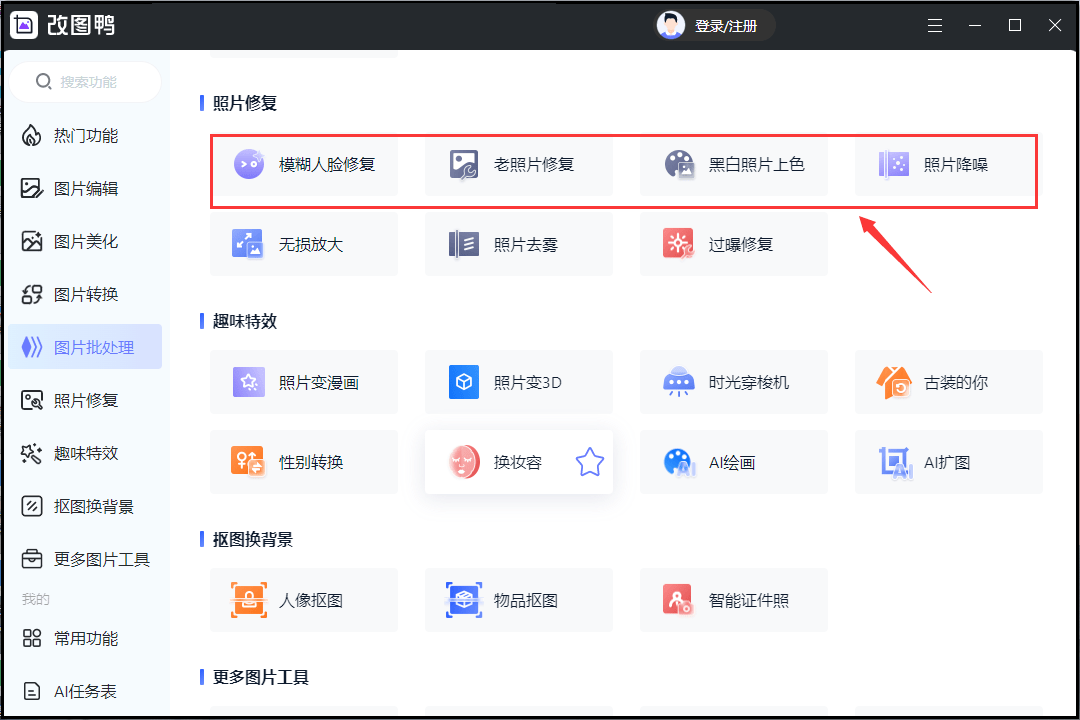1080x720 pixels.
Task: Open 模糊人脸修复 face repair tool
Action: point(304,165)
